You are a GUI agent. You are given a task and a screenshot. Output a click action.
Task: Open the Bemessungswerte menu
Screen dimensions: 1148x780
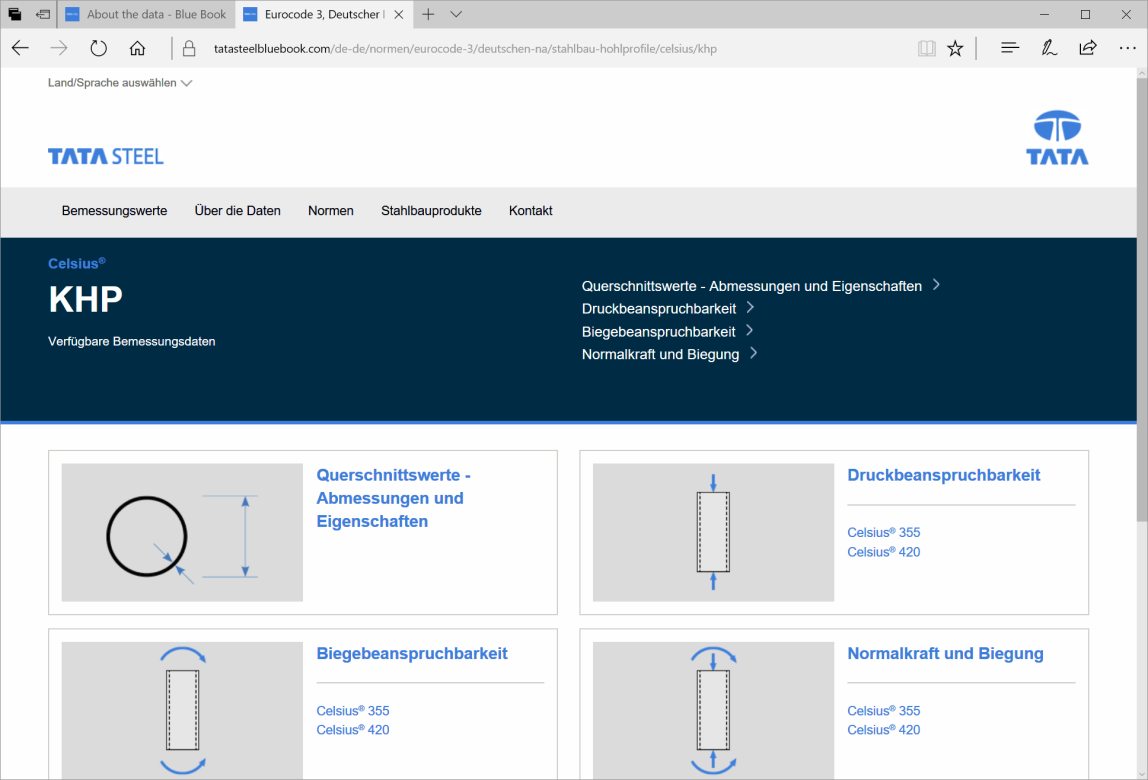pyautogui.click(x=114, y=211)
